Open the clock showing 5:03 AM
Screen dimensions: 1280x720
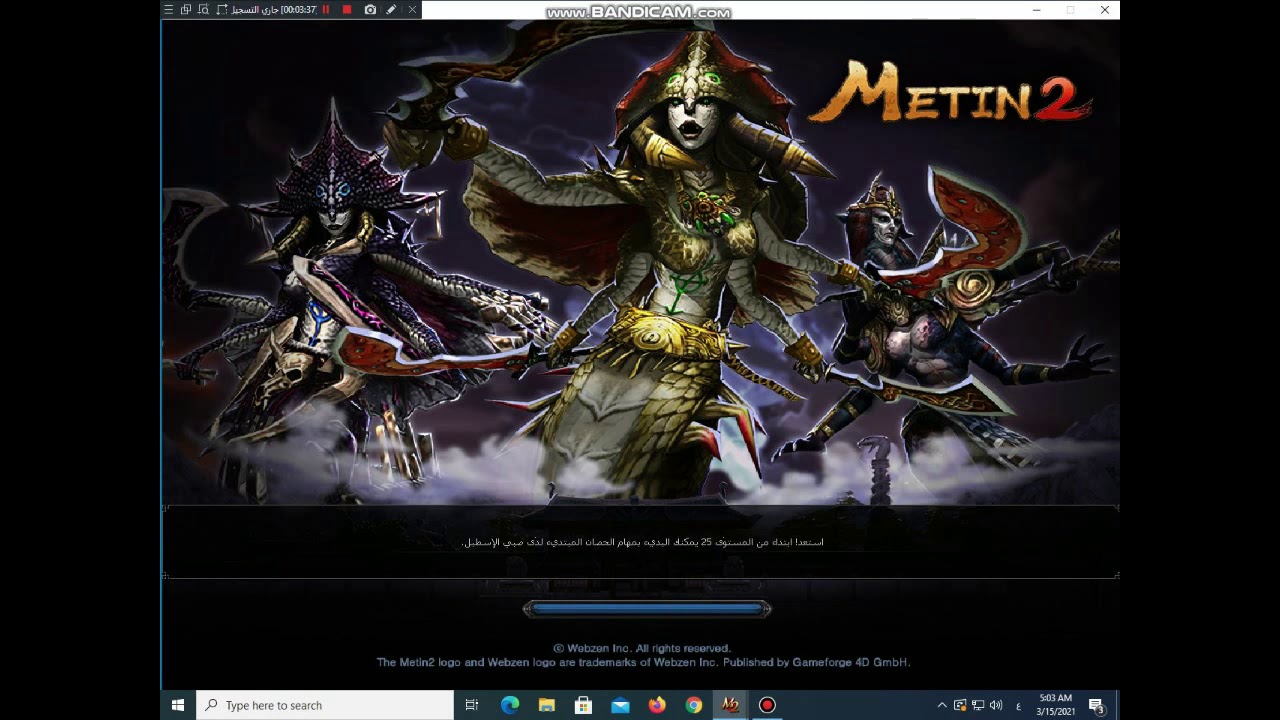pyautogui.click(x=1056, y=705)
